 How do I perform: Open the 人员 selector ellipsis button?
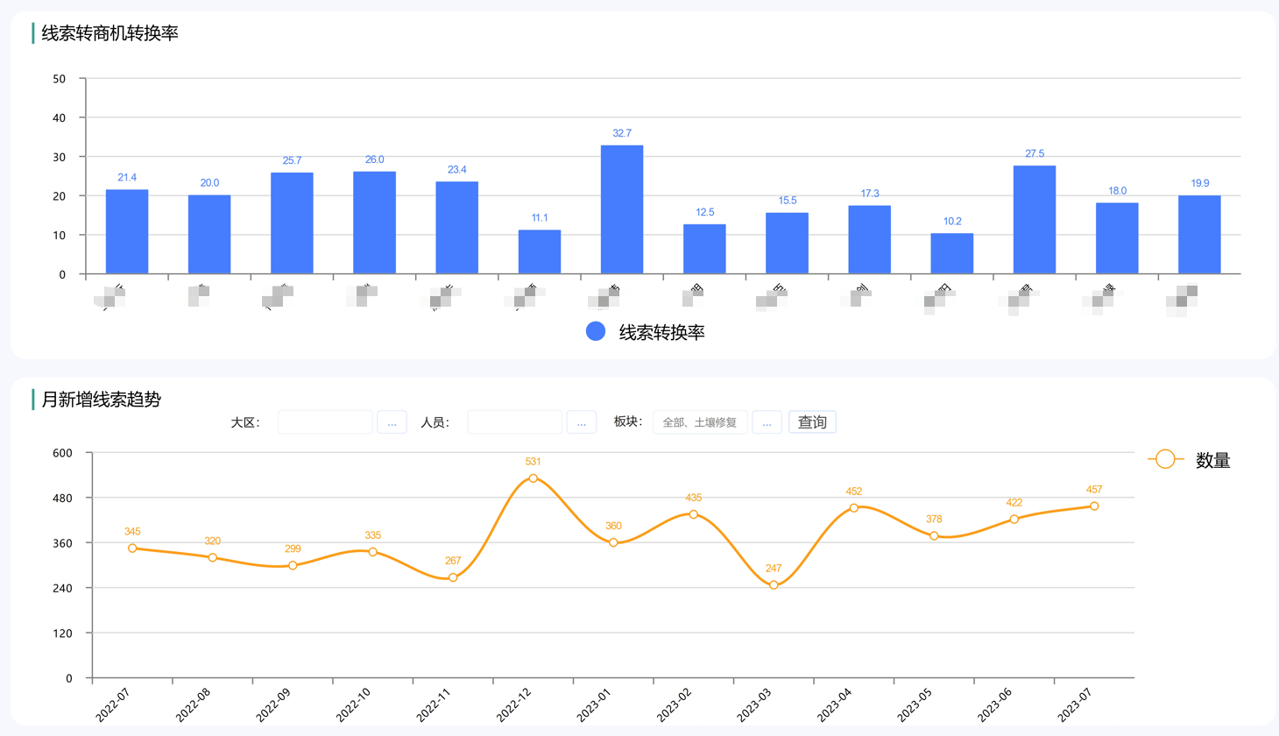[581, 422]
